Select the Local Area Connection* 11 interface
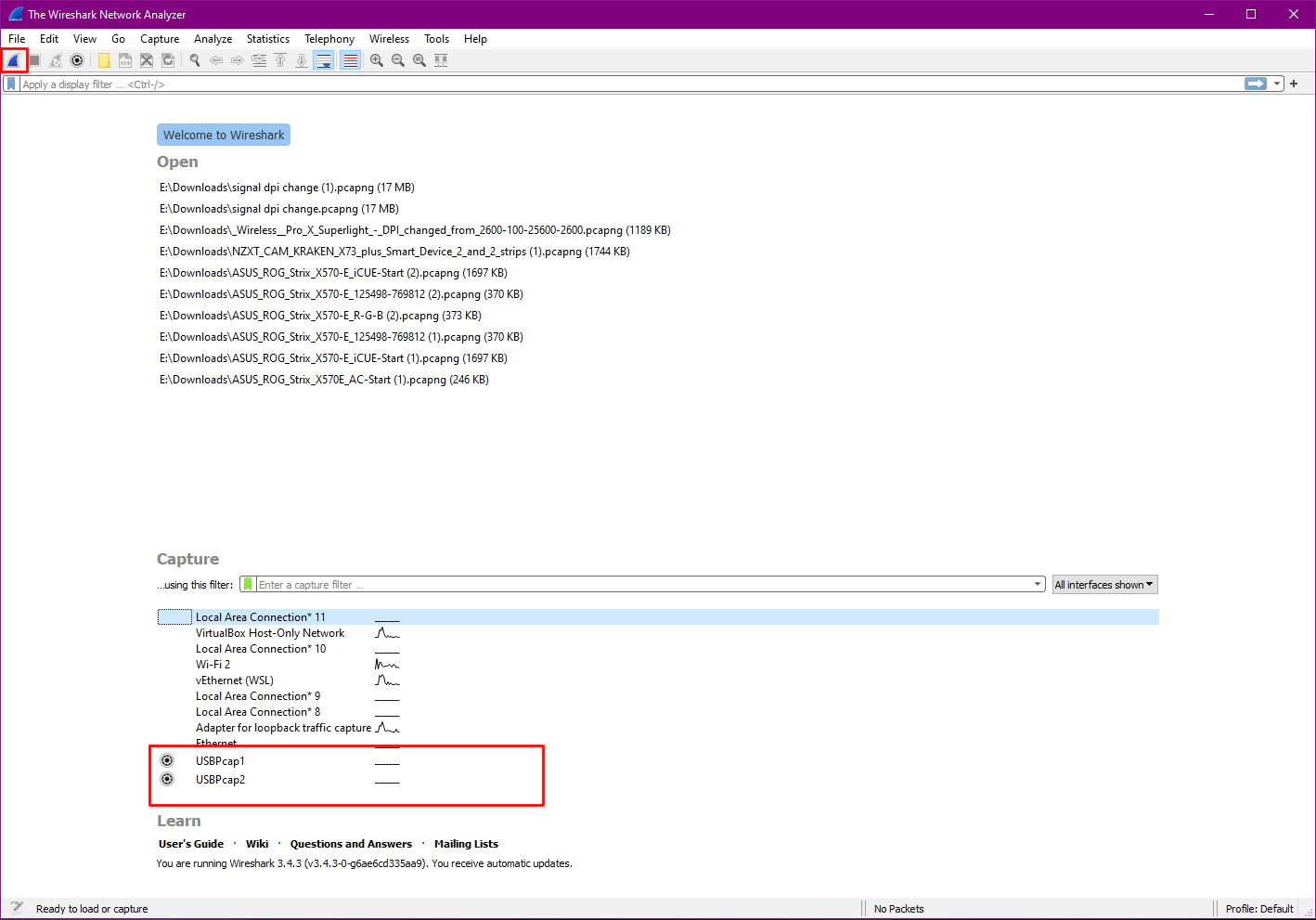This screenshot has width=1316, height=920. coord(658,617)
